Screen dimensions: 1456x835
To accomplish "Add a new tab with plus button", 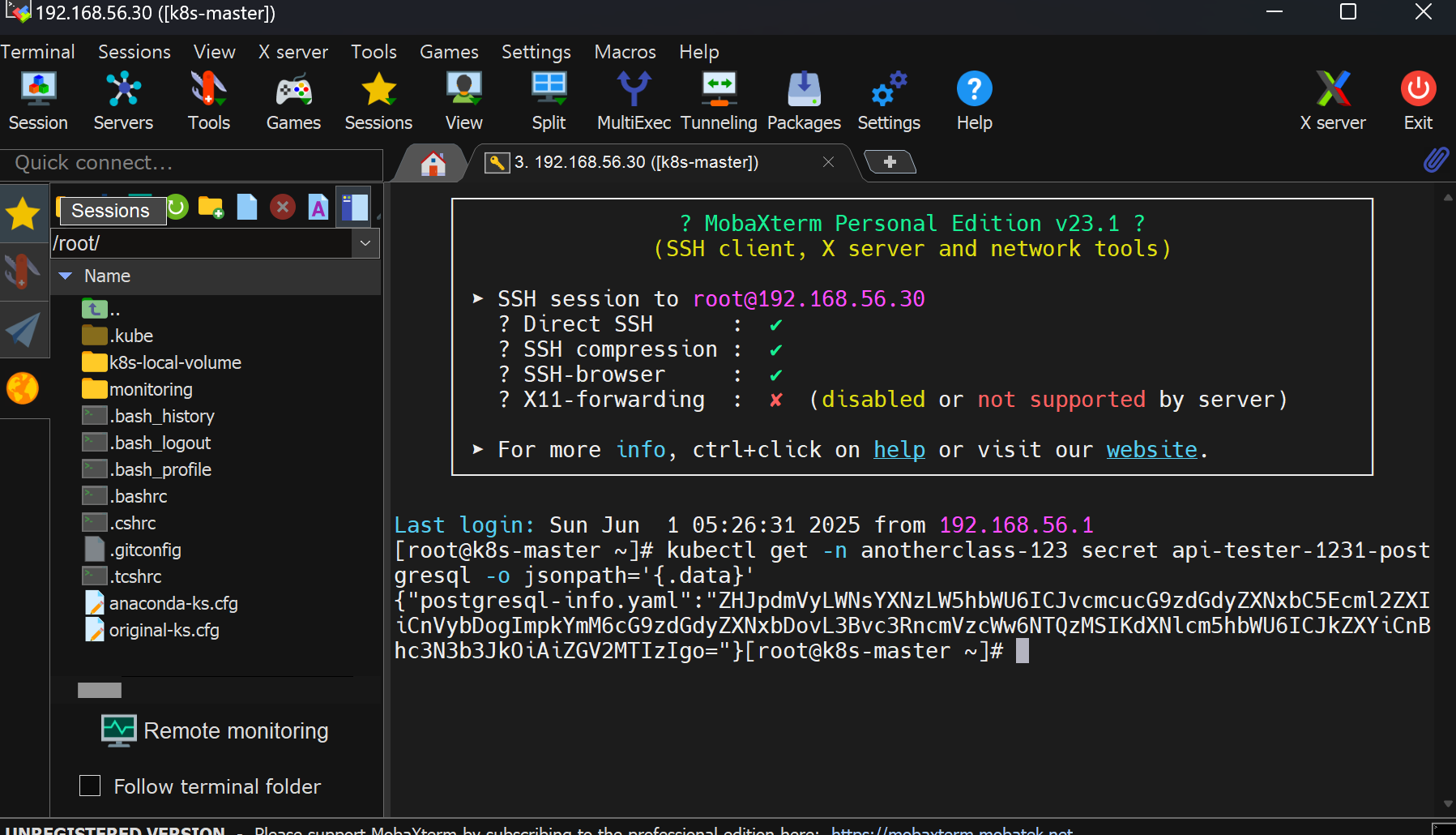I will pos(890,162).
